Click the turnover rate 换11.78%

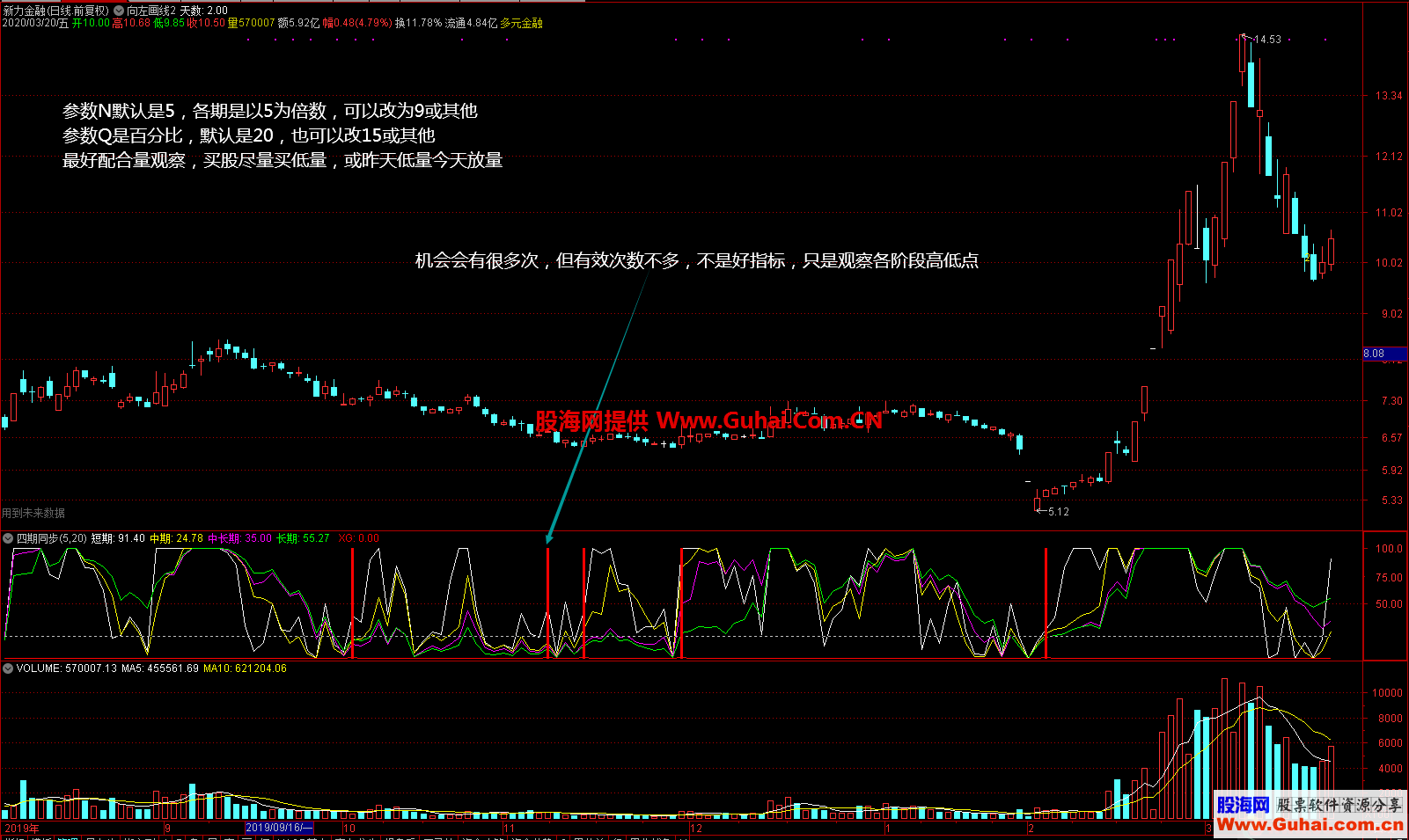point(418,23)
